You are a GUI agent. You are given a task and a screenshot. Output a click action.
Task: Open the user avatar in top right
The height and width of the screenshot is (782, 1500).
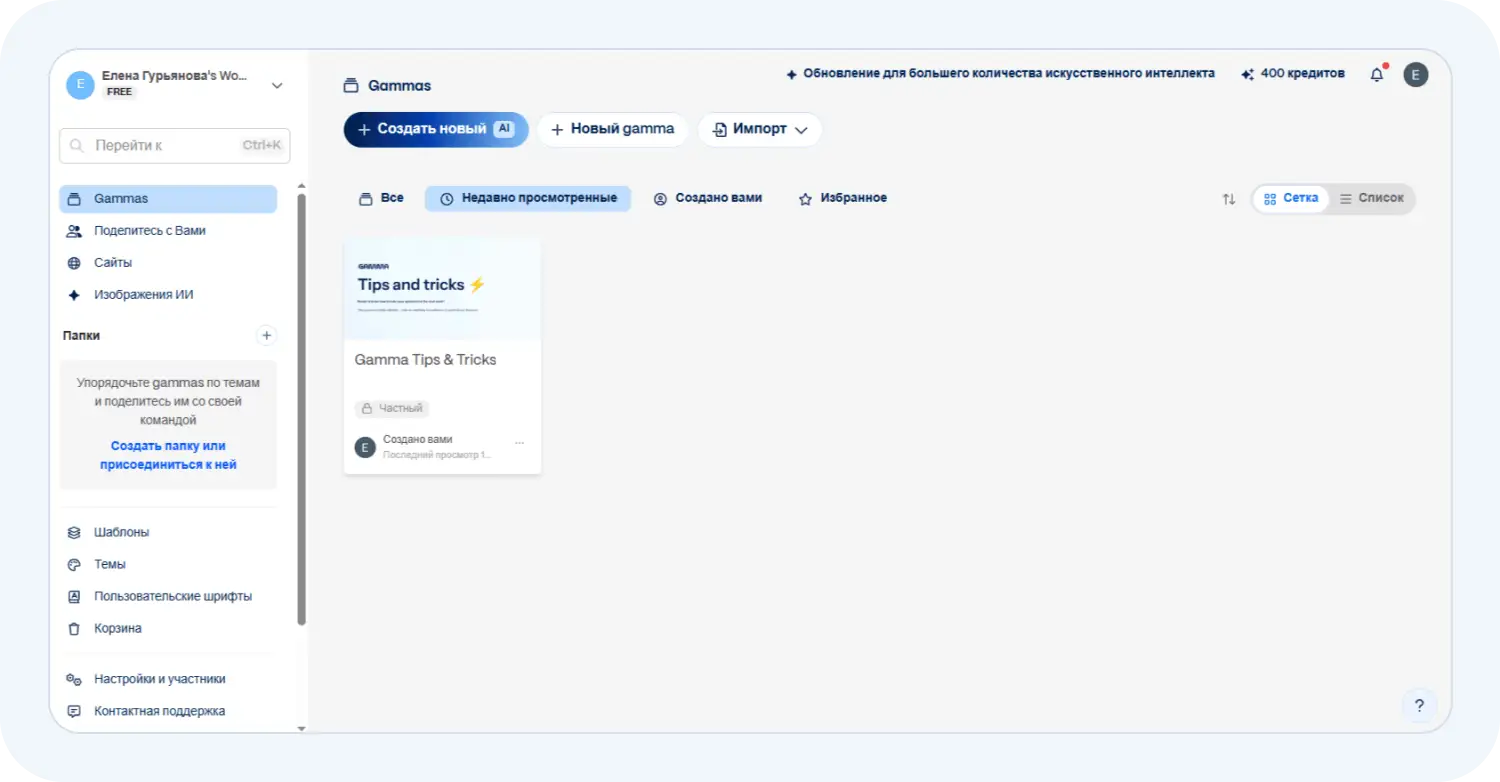click(1415, 75)
